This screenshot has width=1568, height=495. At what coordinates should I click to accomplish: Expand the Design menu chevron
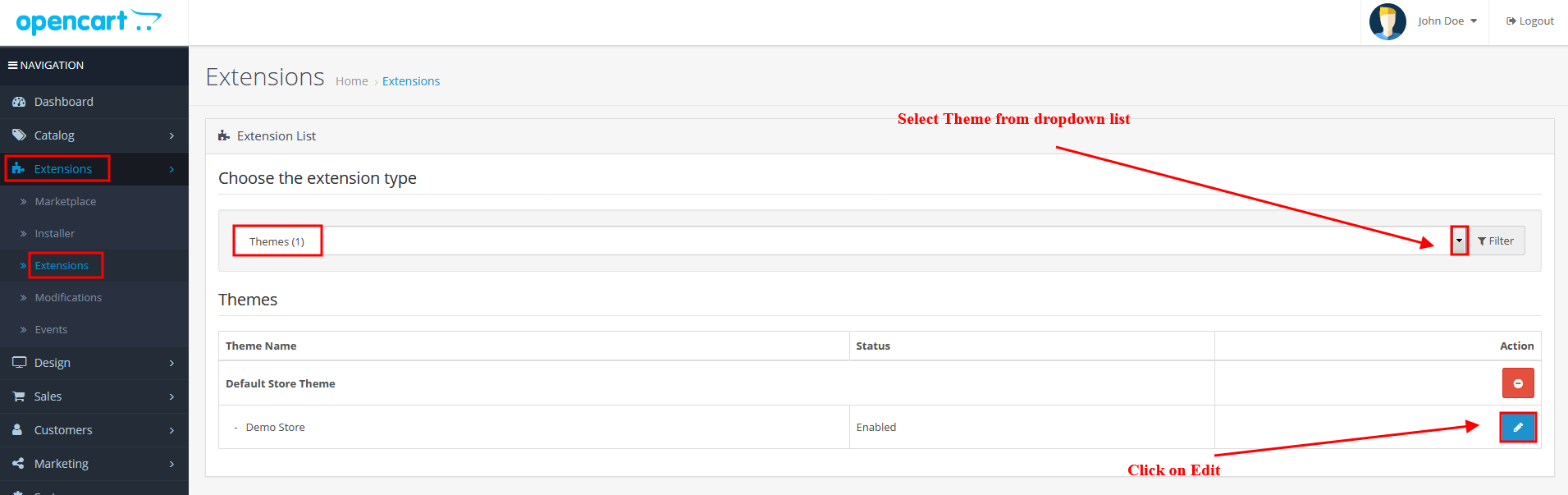tap(171, 363)
